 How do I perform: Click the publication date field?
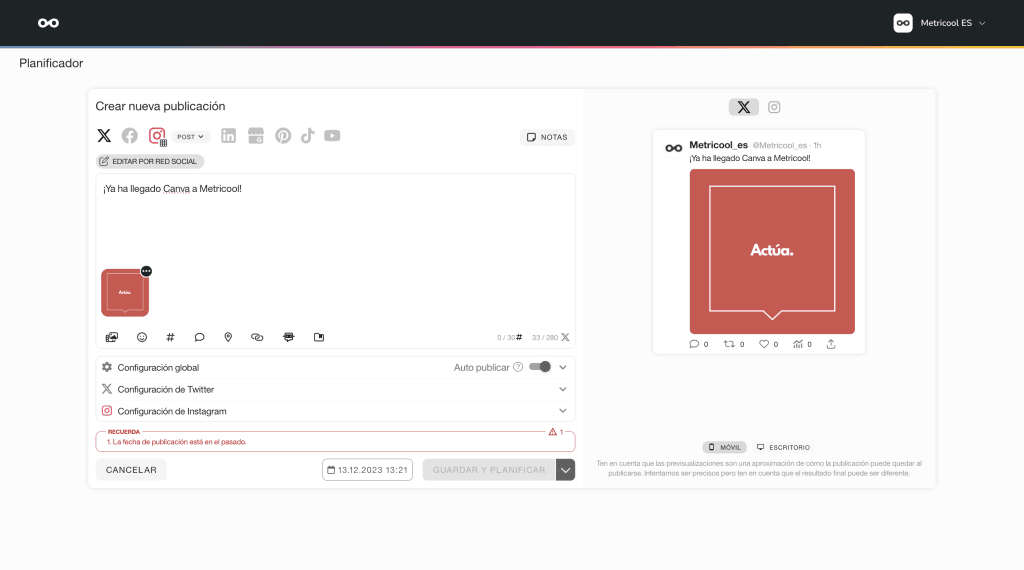point(367,470)
